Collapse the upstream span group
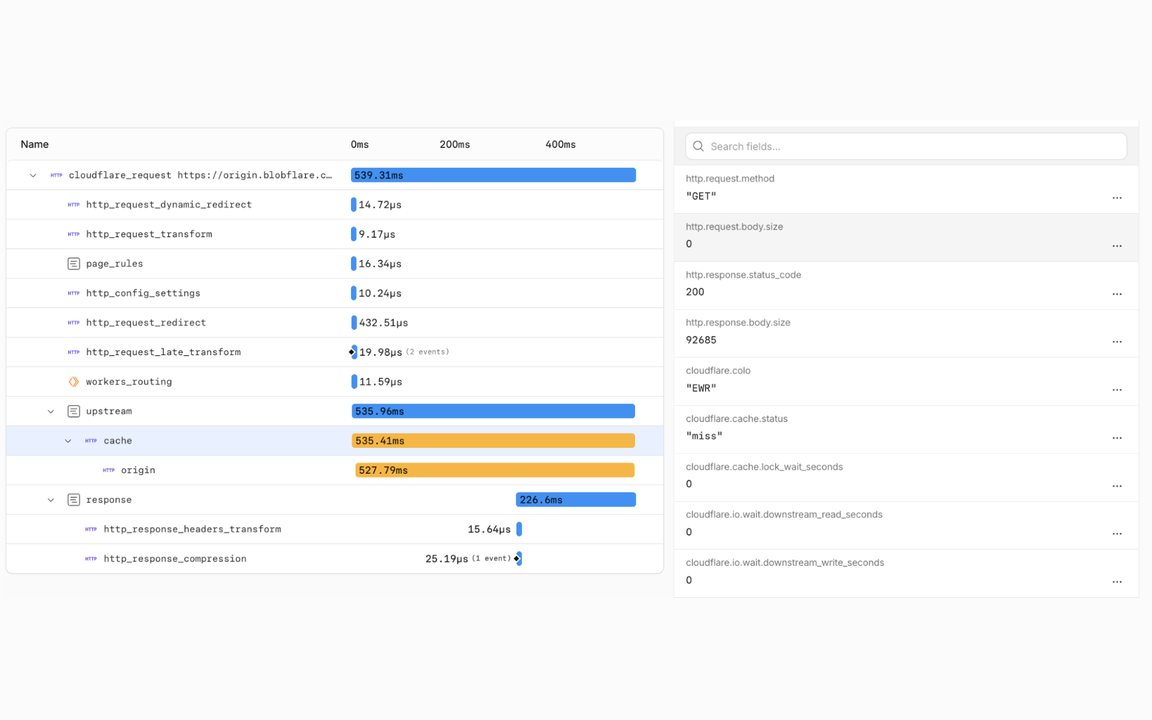This screenshot has height=720, width=1152. point(51,411)
